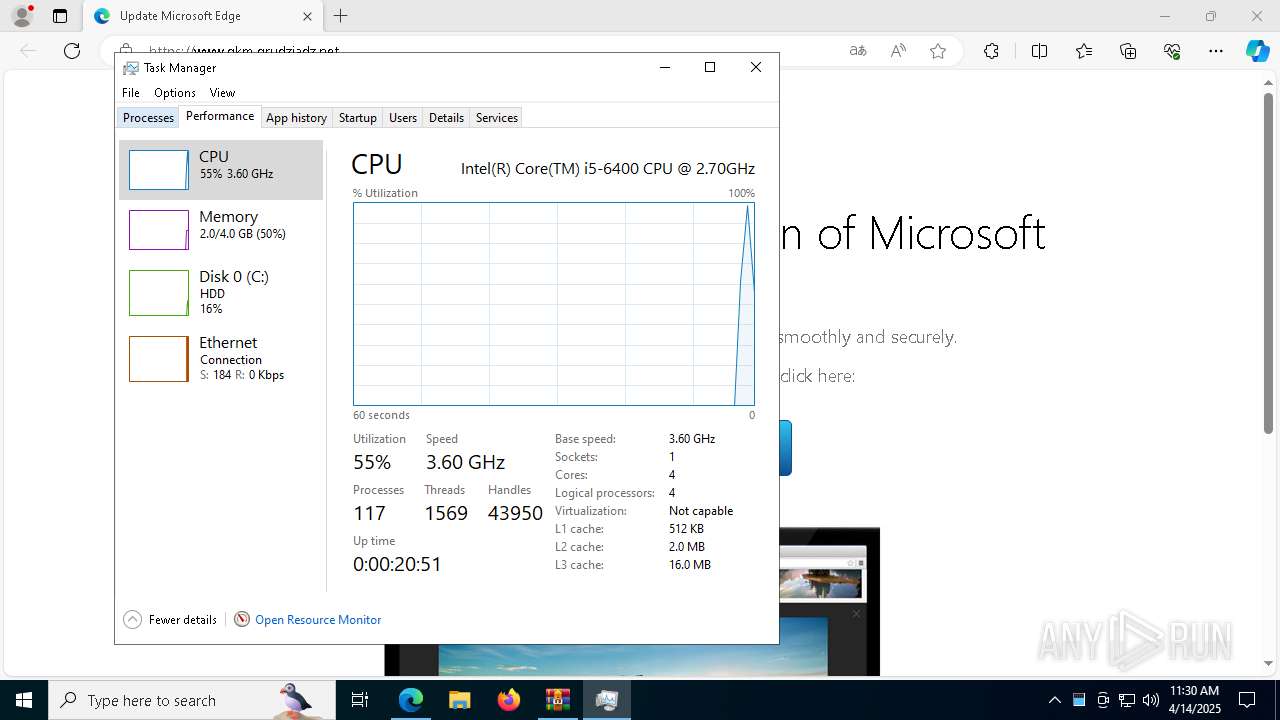Image resolution: width=1280 pixels, height=720 pixels.
Task: Open File Explorer from the taskbar
Action: pyautogui.click(x=459, y=700)
